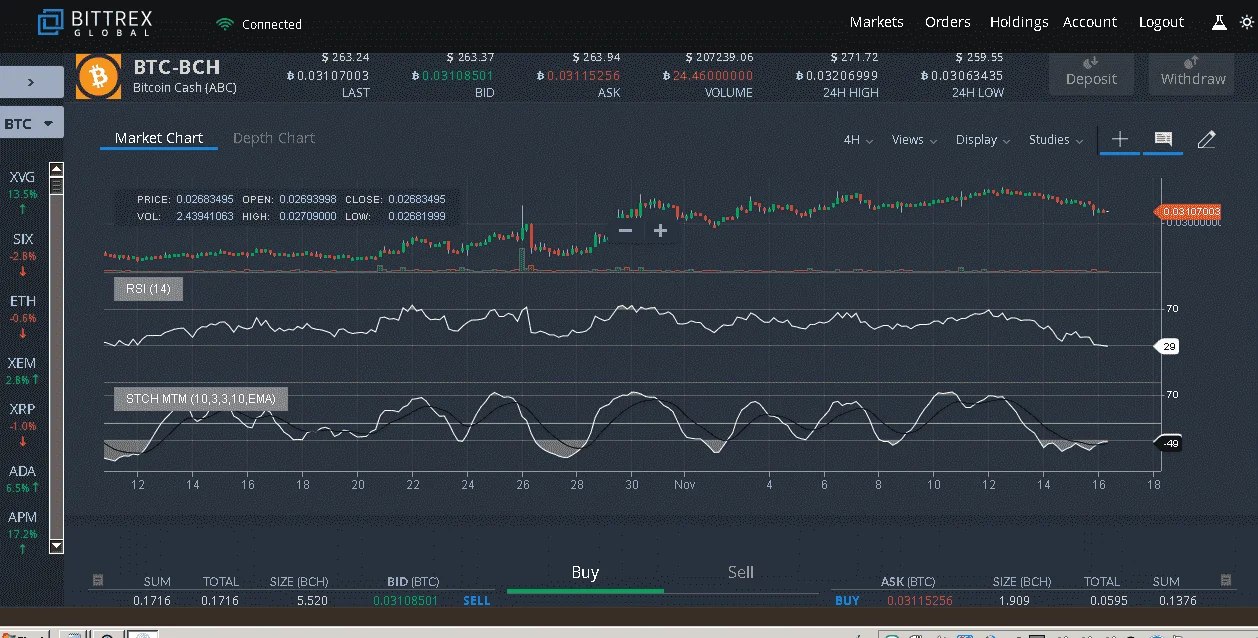Click the RSI value marker 29

(1168, 346)
